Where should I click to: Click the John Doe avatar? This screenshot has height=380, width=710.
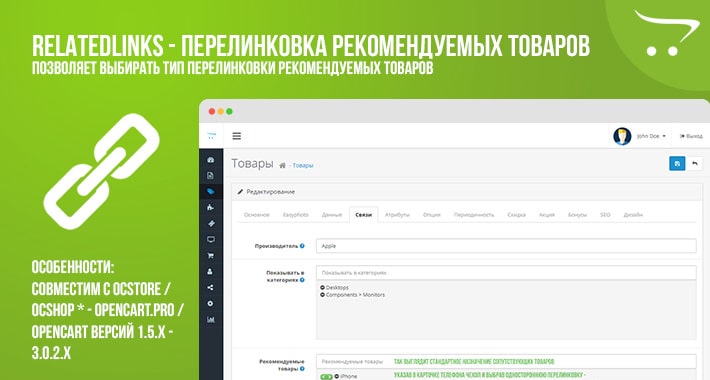622,136
